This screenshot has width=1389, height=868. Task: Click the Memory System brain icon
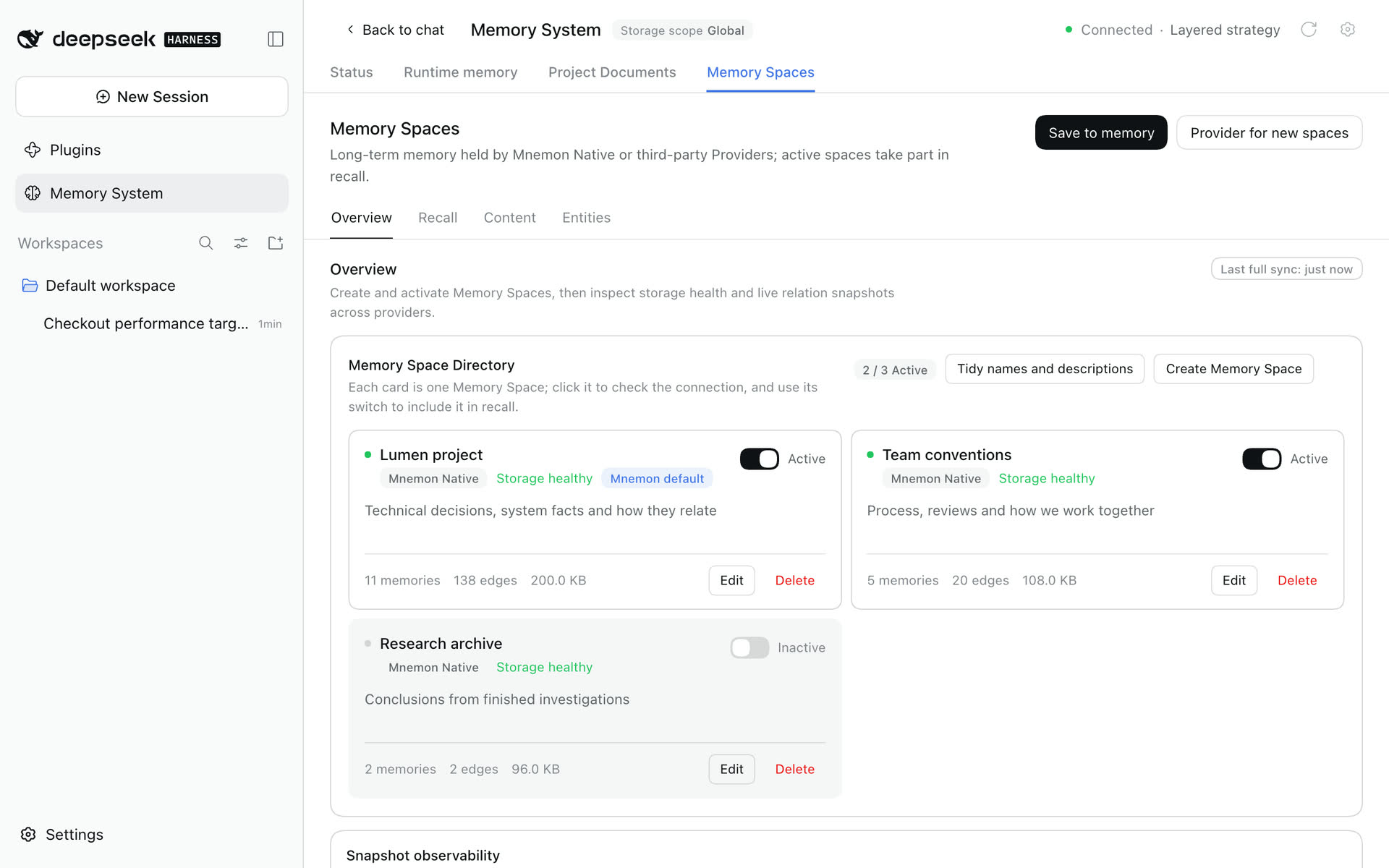(x=33, y=193)
